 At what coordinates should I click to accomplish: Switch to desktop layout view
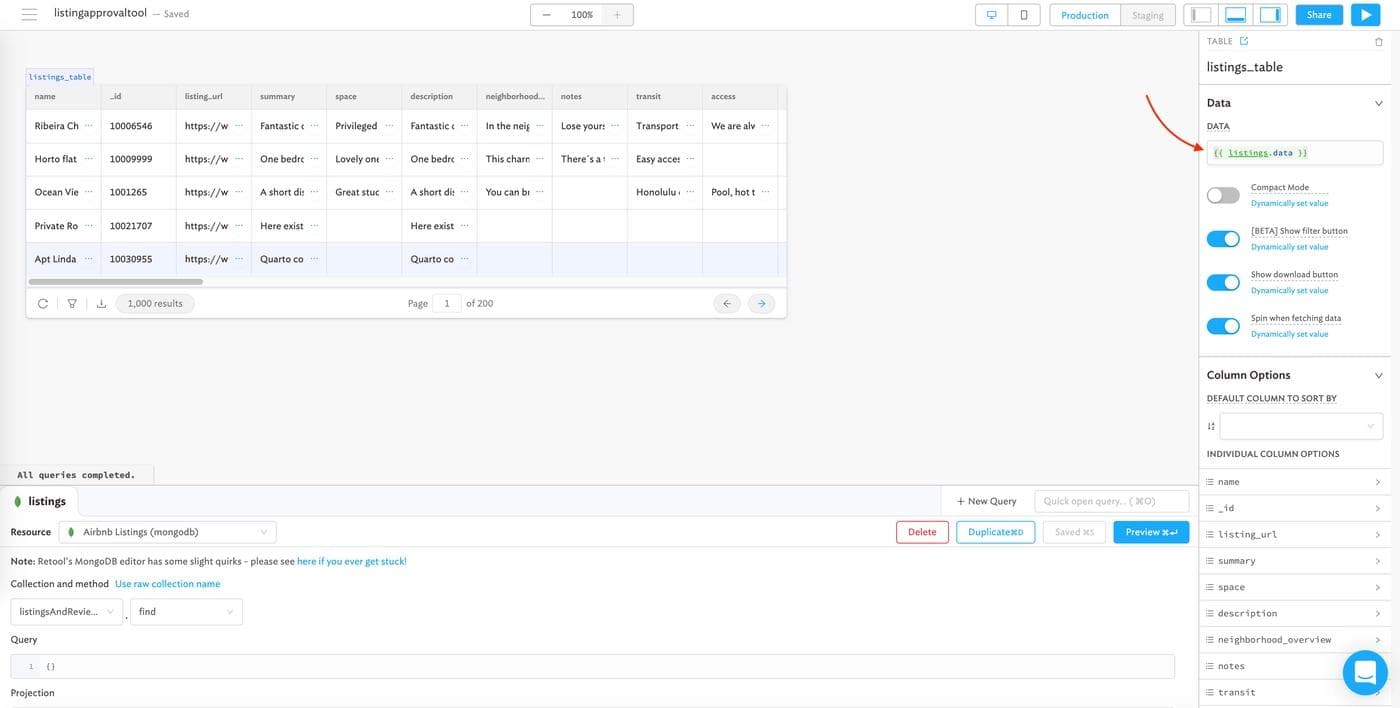click(991, 15)
